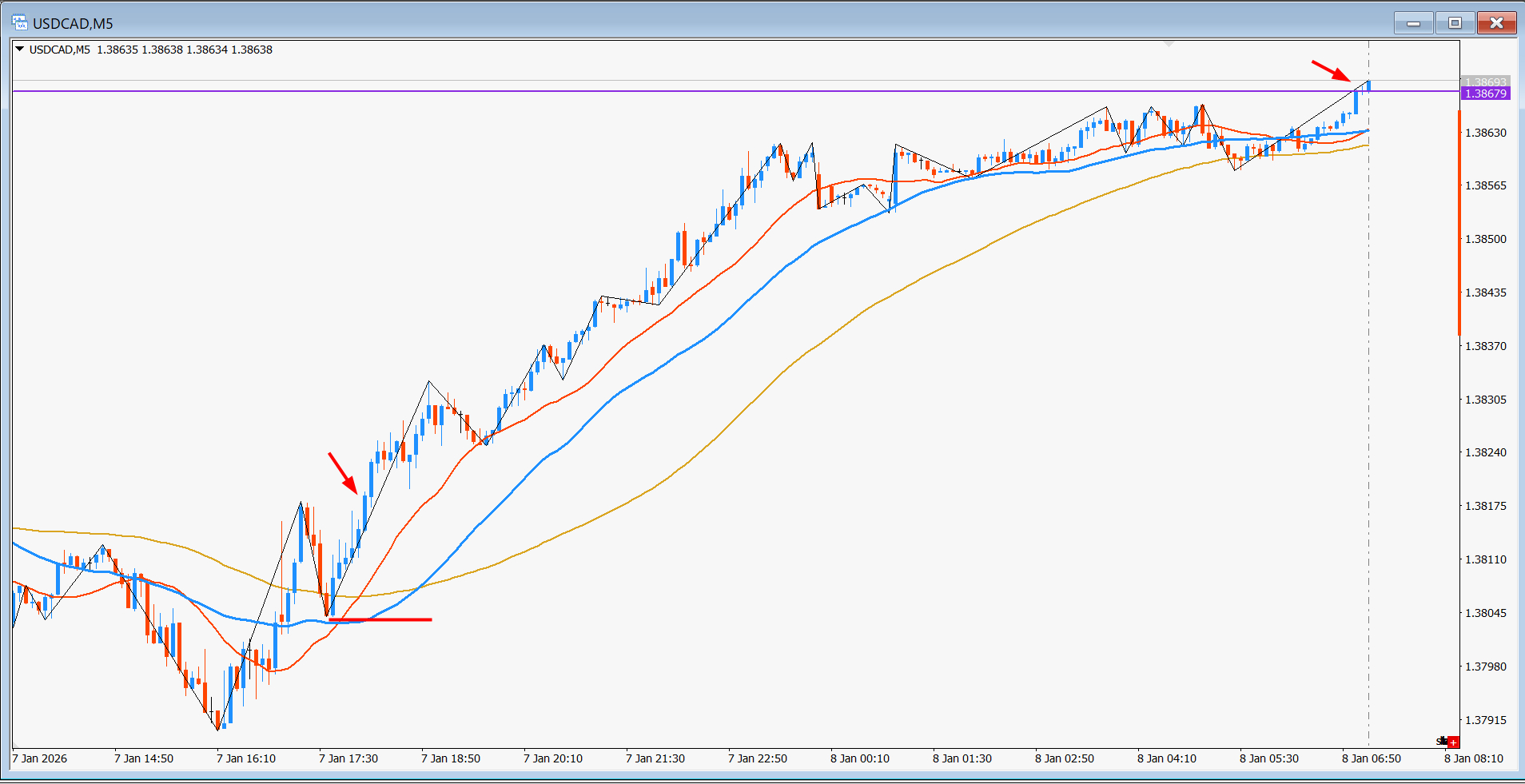Click the chart window icon in title bar
The width and height of the screenshot is (1525, 784).
20,23
